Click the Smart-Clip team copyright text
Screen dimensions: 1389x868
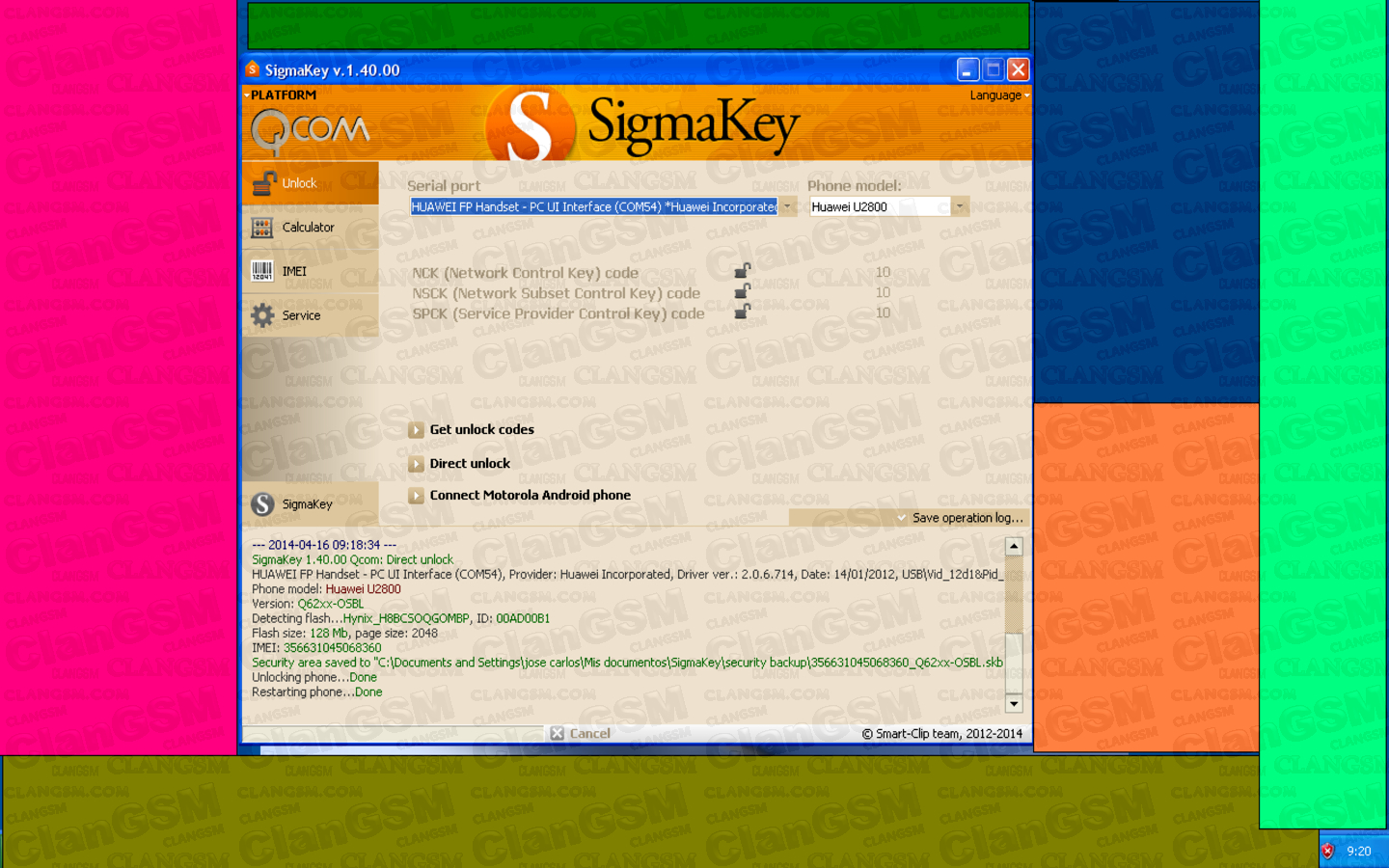pos(942,734)
